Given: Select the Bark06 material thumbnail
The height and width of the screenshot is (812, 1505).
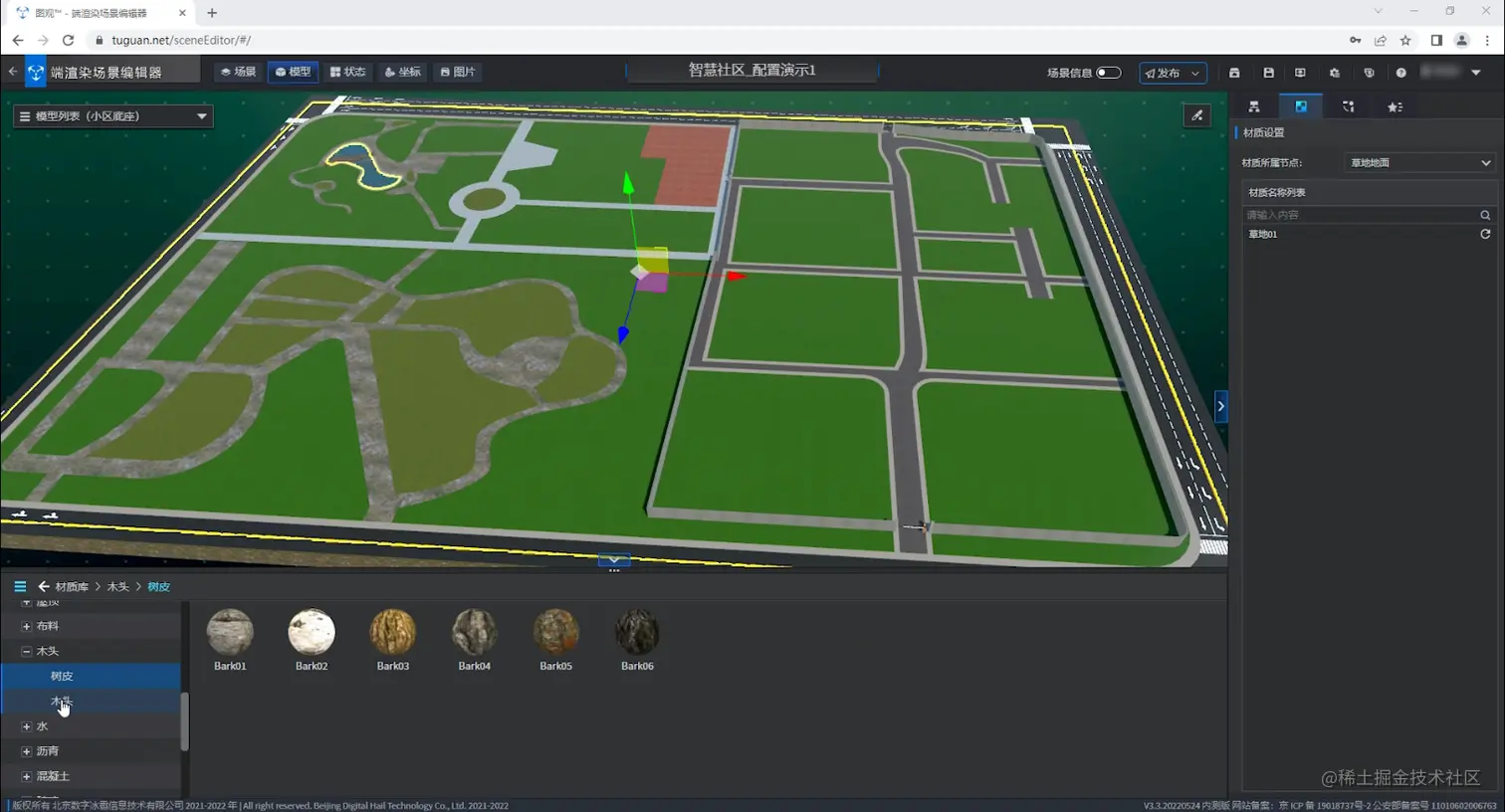Looking at the screenshot, I should tap(637, 632).
